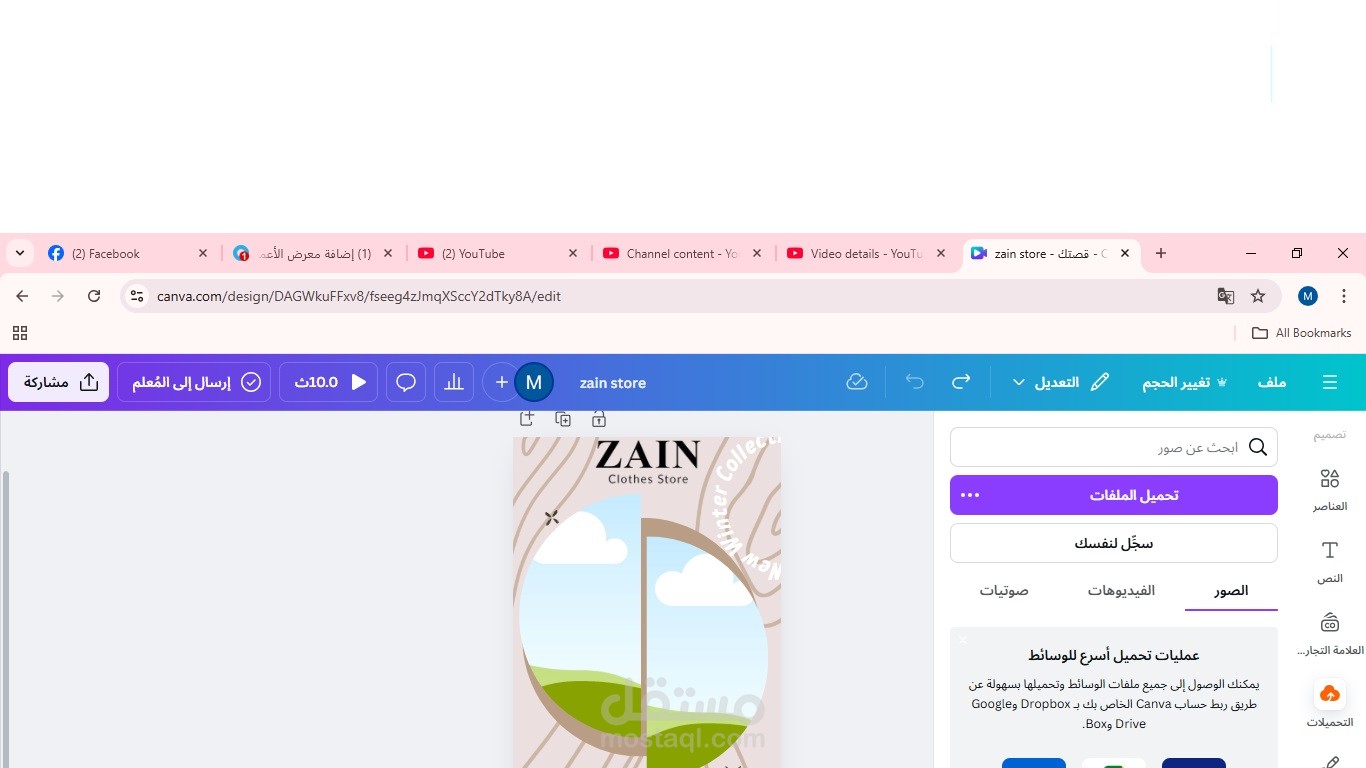The height and width of the screenshot is (768, 1366).
Task: Switch to the Audio (صوتيات) tab
Action: 1004,590
